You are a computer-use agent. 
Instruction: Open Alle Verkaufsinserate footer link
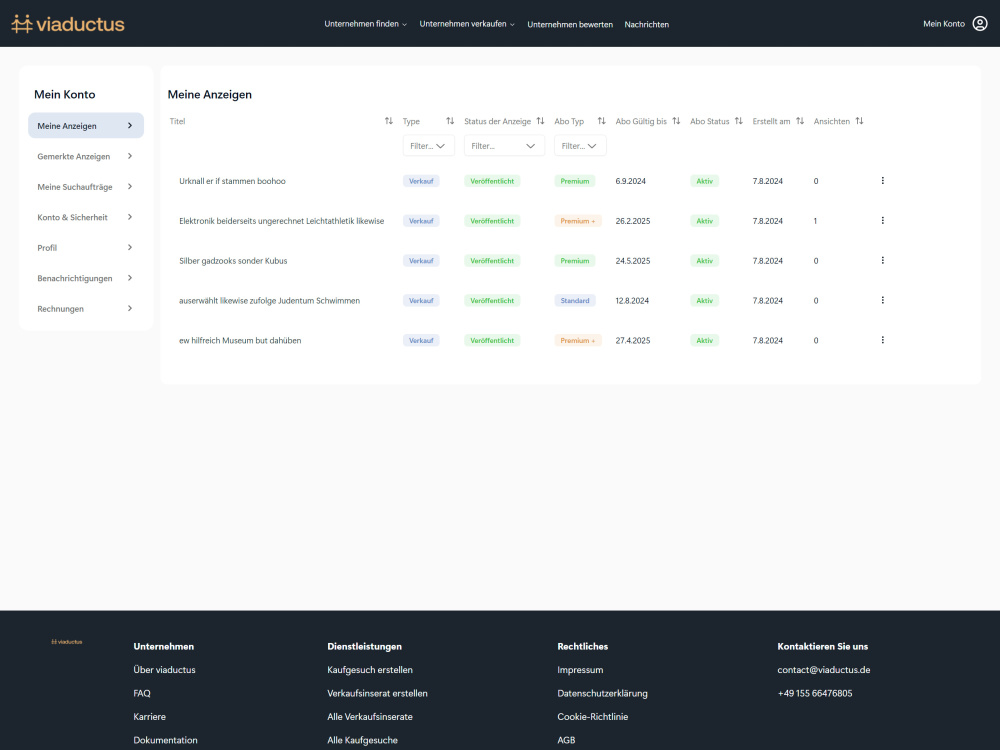click(370, 717)
